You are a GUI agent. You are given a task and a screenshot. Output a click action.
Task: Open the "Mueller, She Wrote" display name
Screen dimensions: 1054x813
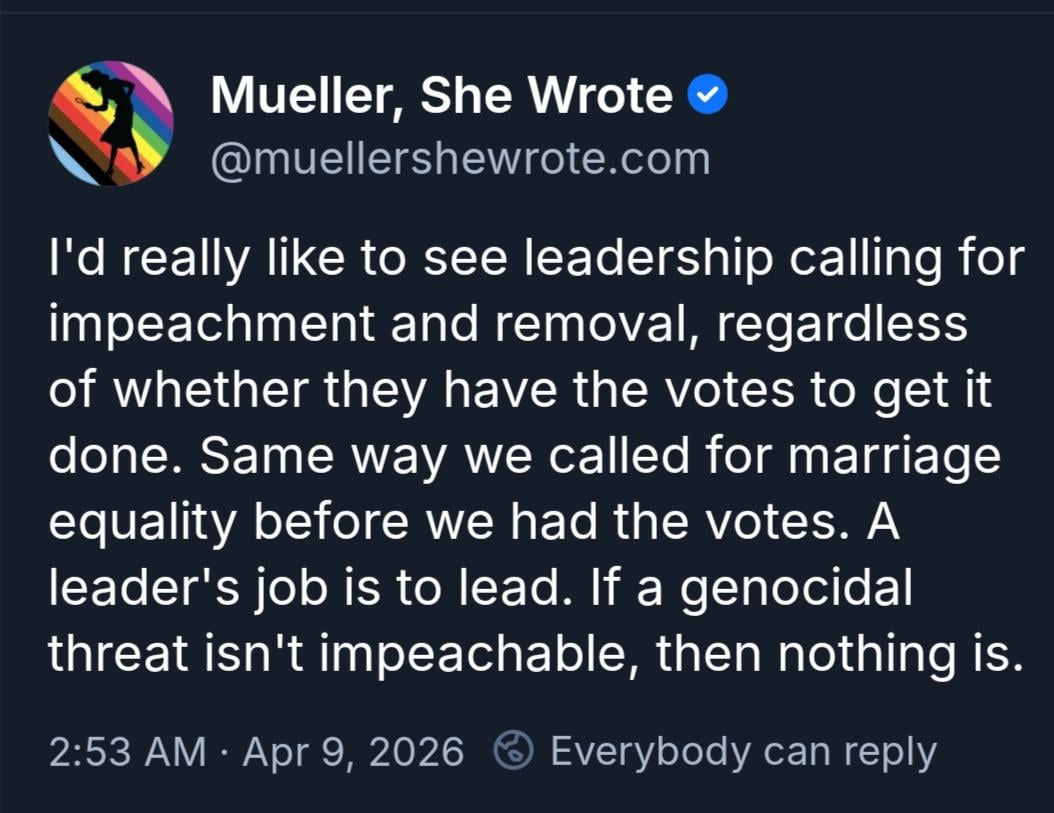click(x=442, y=96)
